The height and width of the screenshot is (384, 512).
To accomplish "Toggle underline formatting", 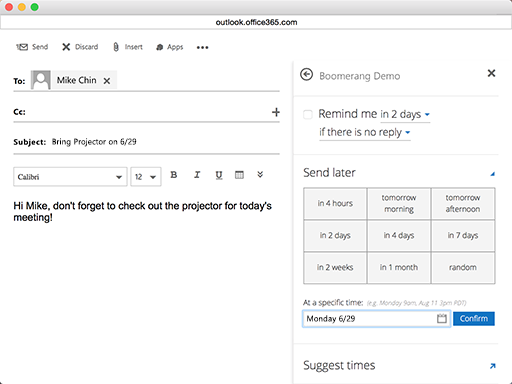I will click(x=219, y=175).
